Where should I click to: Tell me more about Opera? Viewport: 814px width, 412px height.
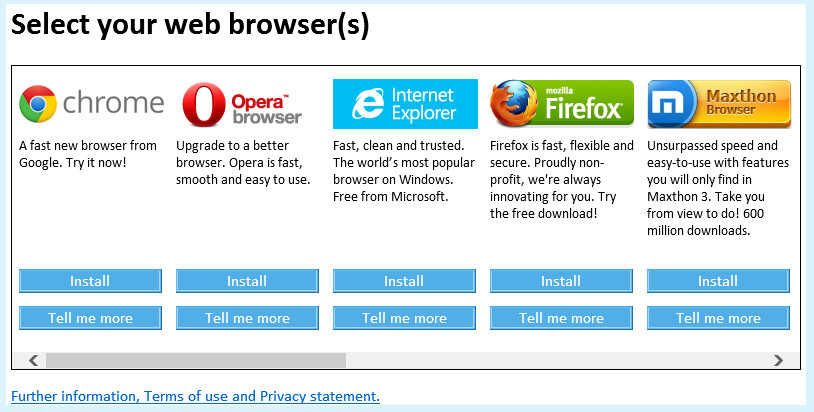click(x=247, y=318)
